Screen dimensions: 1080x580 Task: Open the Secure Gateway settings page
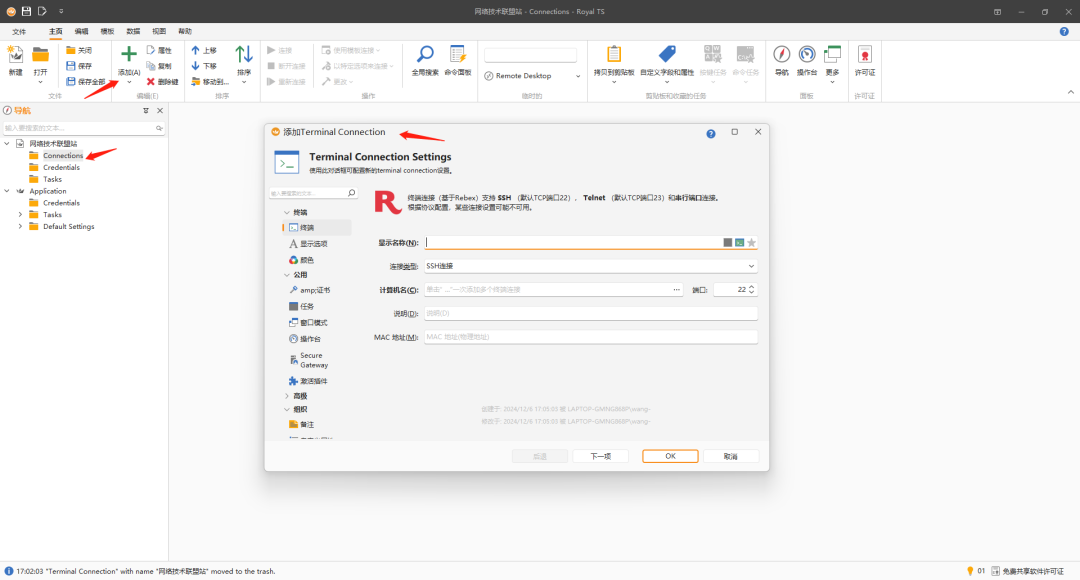point(314,360)
